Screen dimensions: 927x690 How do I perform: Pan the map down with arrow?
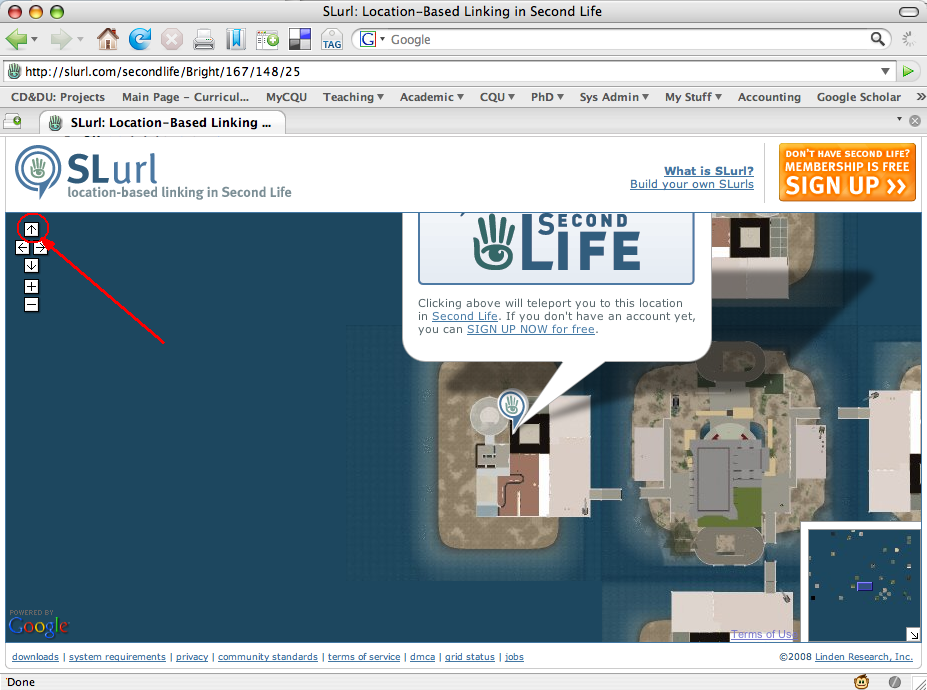(x=32, y=265)
